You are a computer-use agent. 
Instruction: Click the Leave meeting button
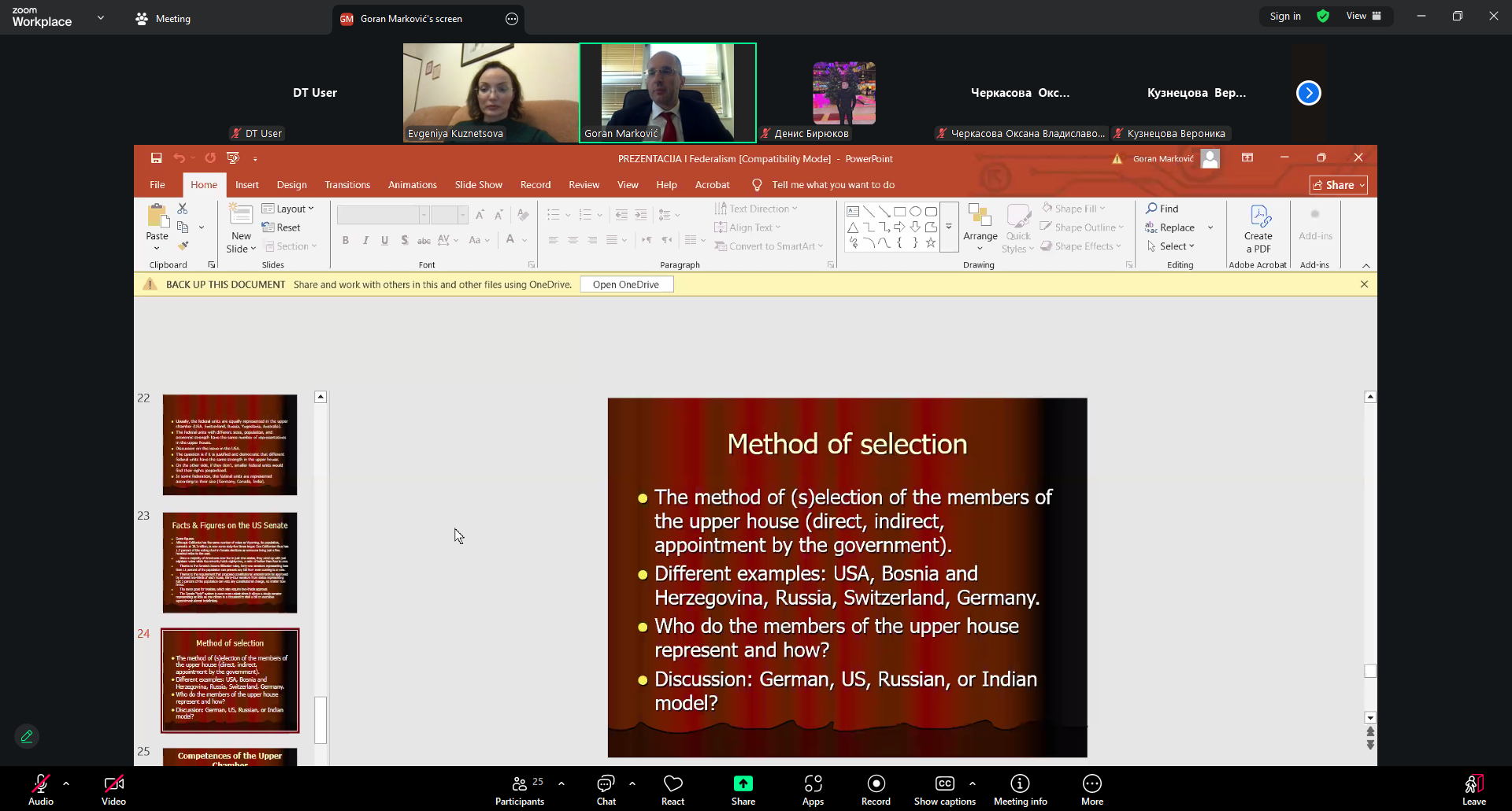(1473, 789)
